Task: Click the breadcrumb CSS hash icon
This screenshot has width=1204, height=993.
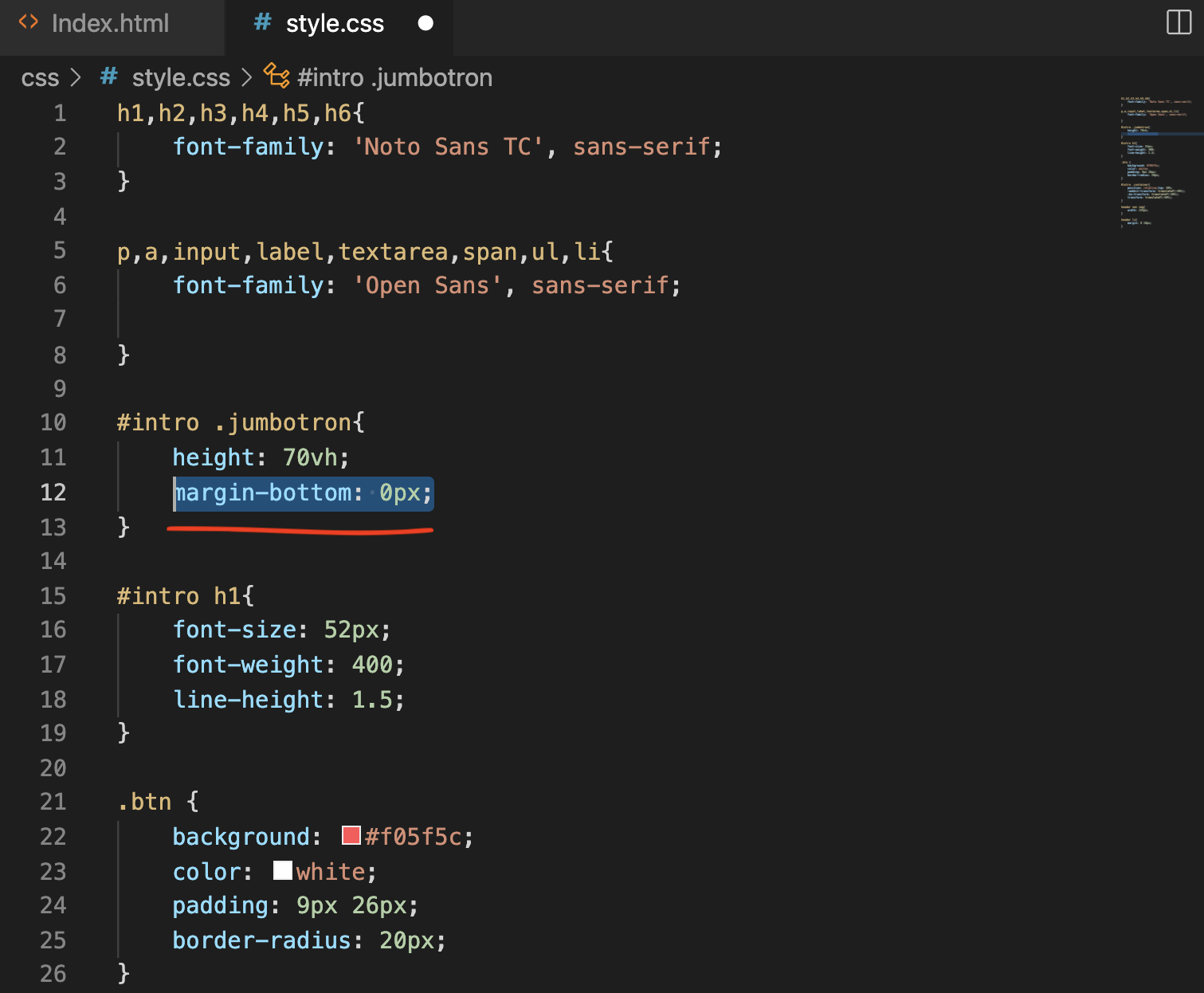Action: pyautogui.click(x=109, y=77)
